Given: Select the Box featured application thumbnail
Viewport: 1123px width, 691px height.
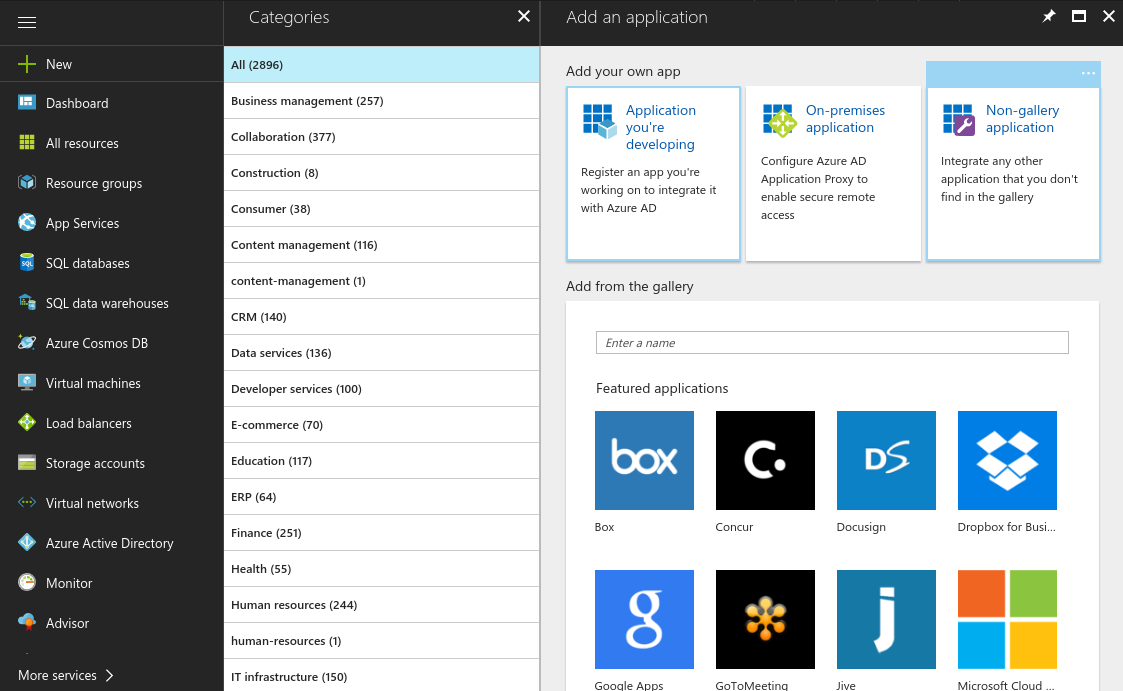Looking at the screenshot, I should tap(644, 461).
